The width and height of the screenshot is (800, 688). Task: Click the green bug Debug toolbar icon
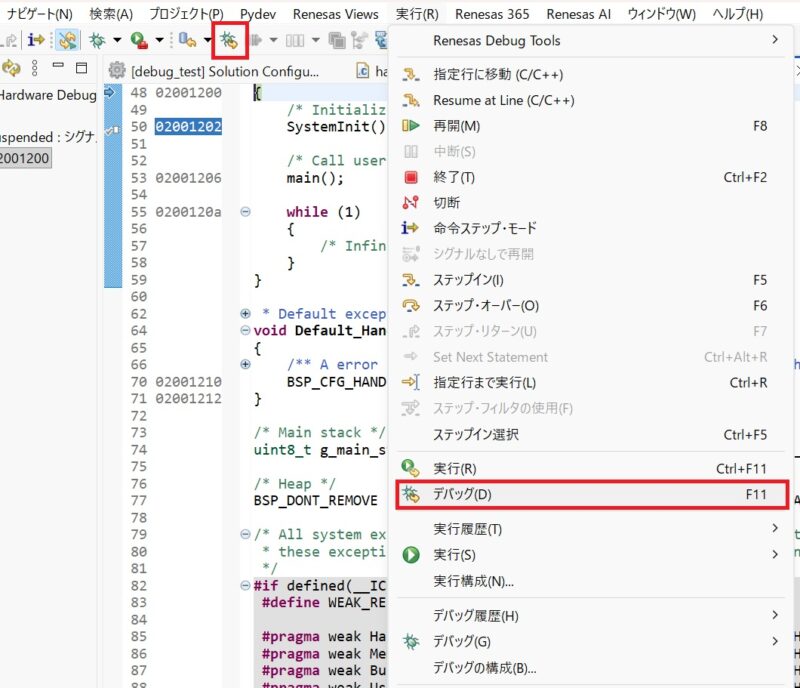click(x=98, y=40)
